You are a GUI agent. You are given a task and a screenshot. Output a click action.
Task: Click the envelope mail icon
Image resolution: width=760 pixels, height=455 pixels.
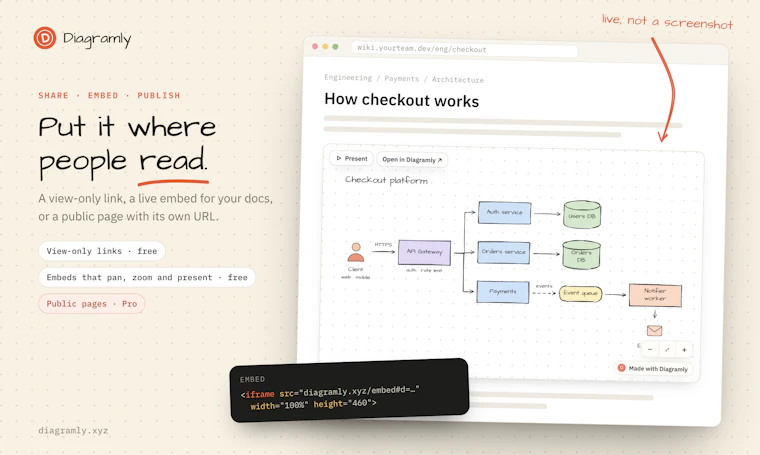654,330
